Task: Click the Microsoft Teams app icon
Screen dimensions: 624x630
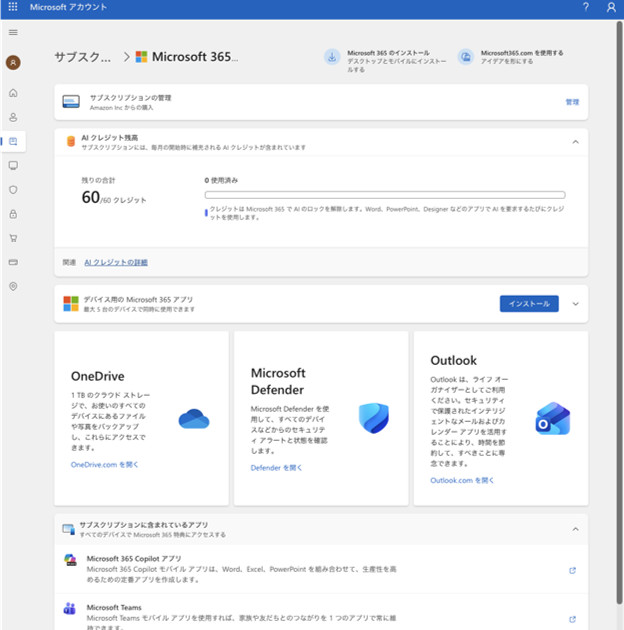Action: point(70,608)
